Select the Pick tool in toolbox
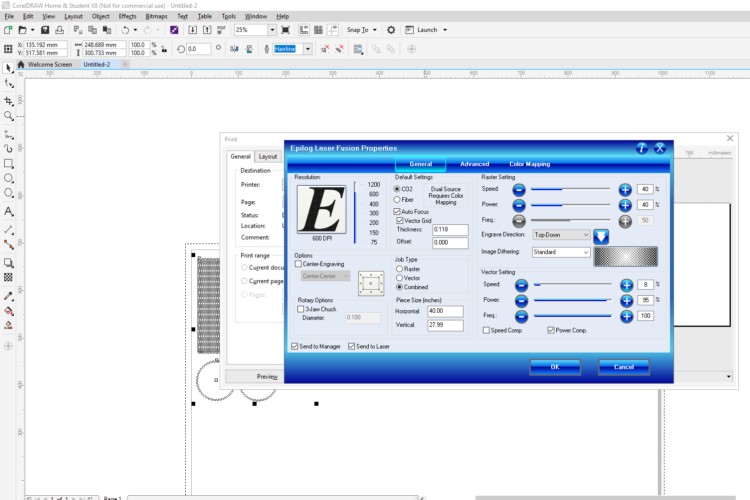The width and height of the screenshot is (750, 500). point(8,68)
